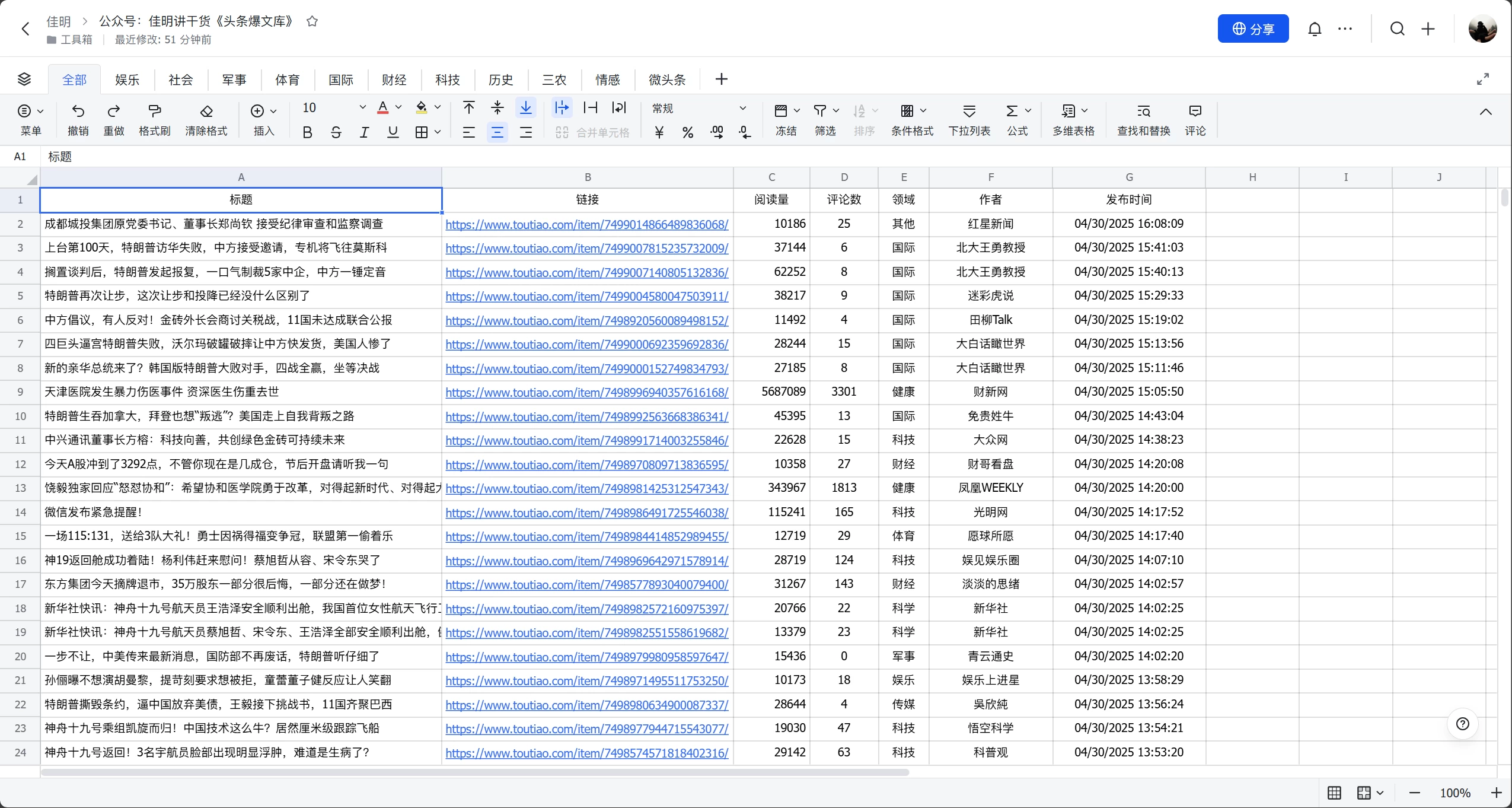1512x808 pixels.
Task: Align cell content to vertical middle
Action: 497,107
